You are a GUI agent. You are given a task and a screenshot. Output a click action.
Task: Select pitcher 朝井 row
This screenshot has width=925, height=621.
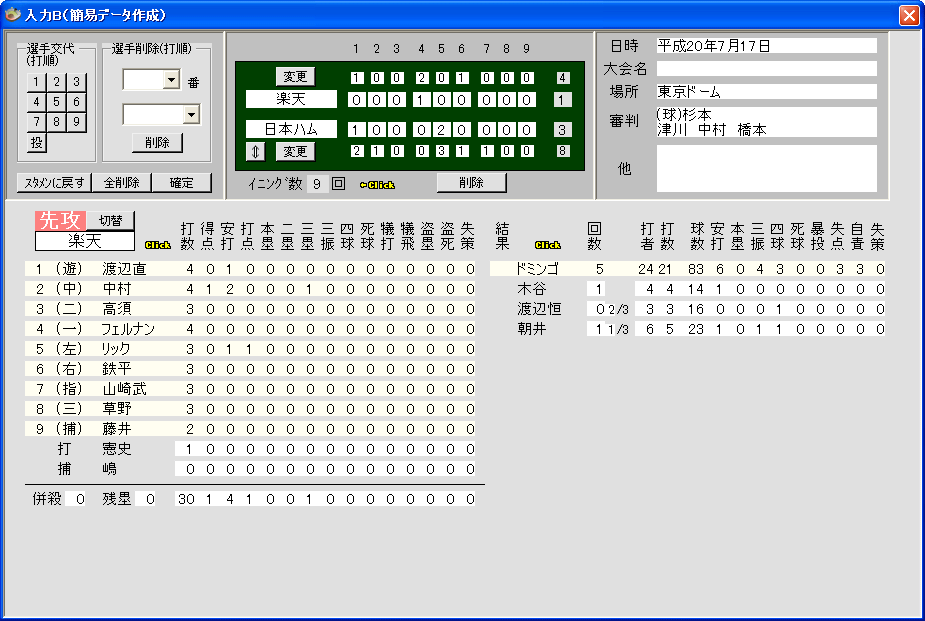coord(687,329)
